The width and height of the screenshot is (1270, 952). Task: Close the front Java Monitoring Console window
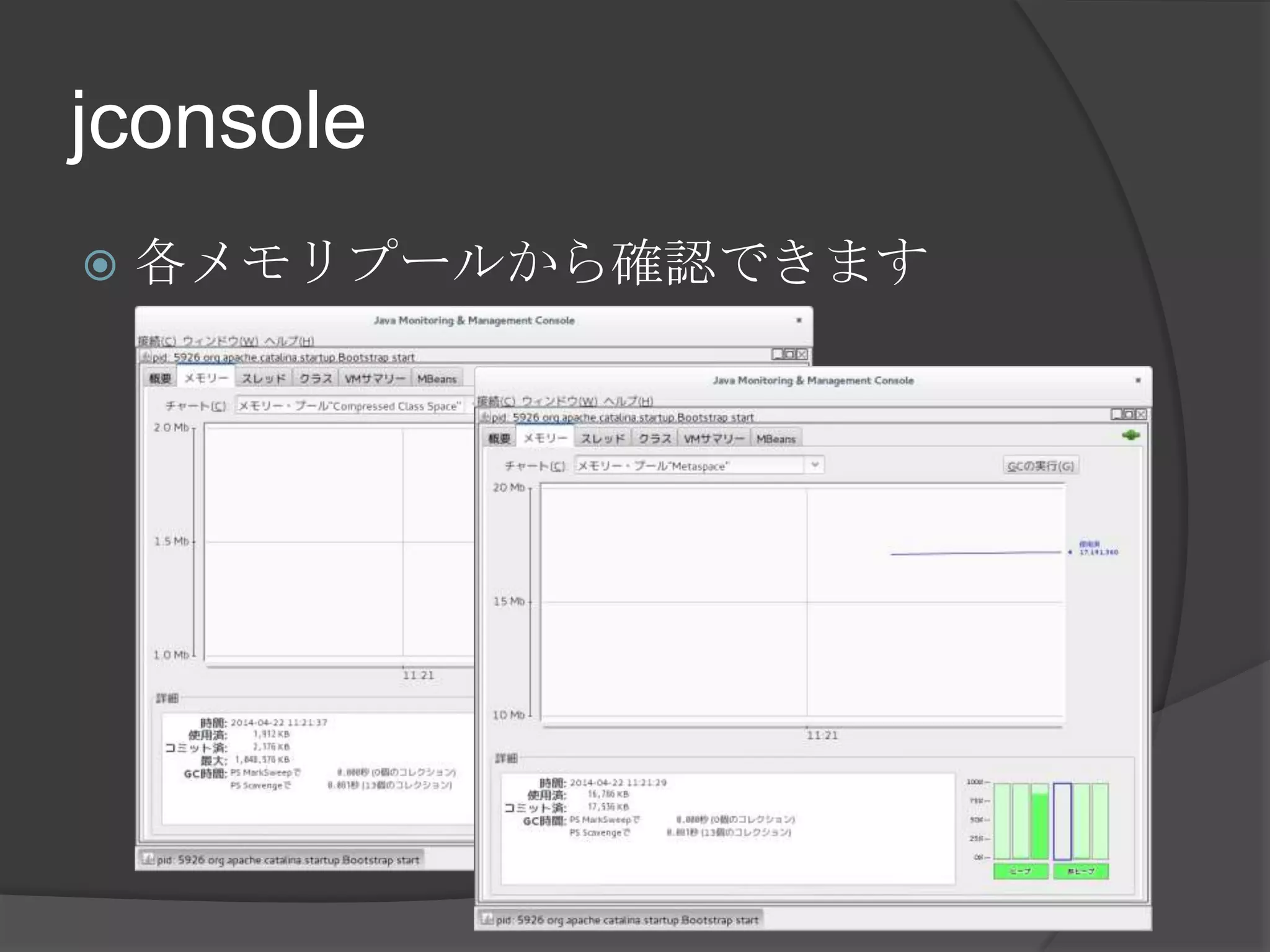[x=1138, y=380]
